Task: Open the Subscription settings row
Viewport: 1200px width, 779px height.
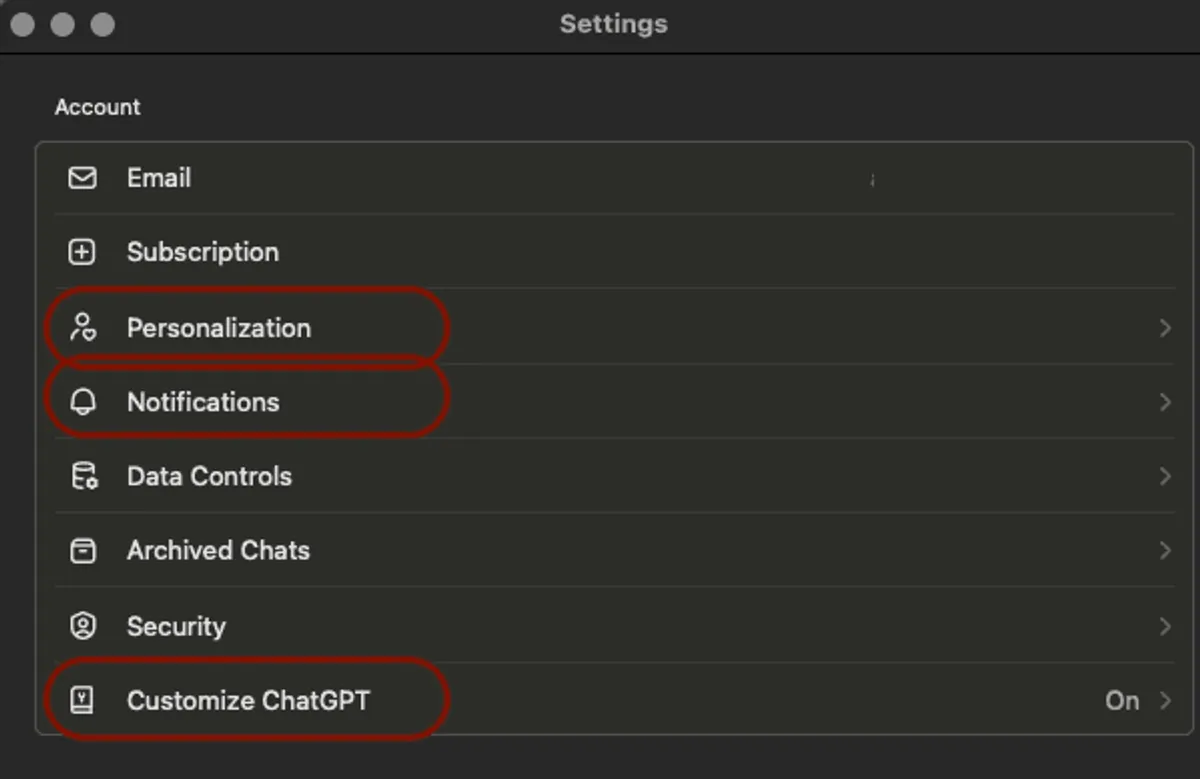Action: tap(203, 252)
